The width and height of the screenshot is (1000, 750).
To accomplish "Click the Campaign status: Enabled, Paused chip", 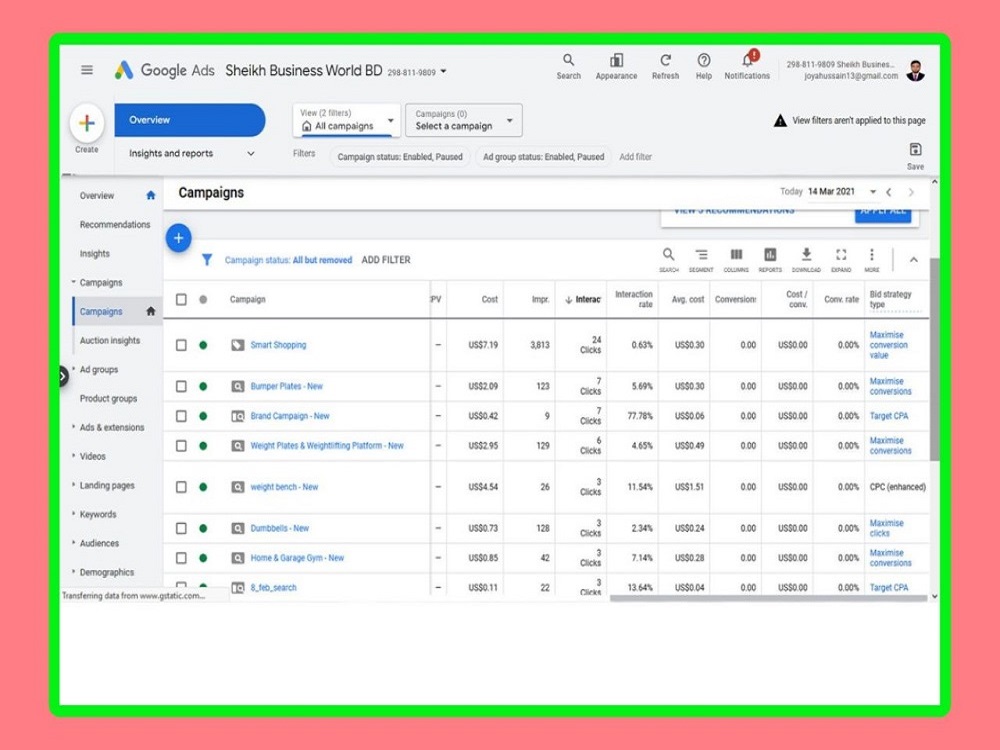I will 400,157.
